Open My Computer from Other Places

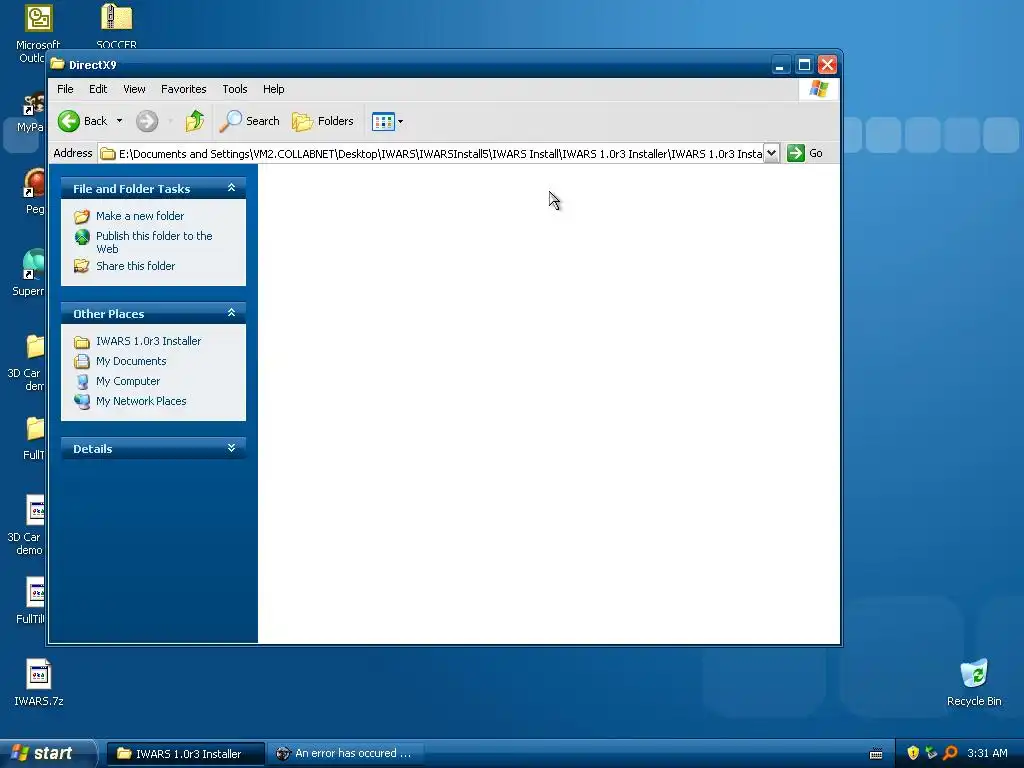[x=127, y=381]
